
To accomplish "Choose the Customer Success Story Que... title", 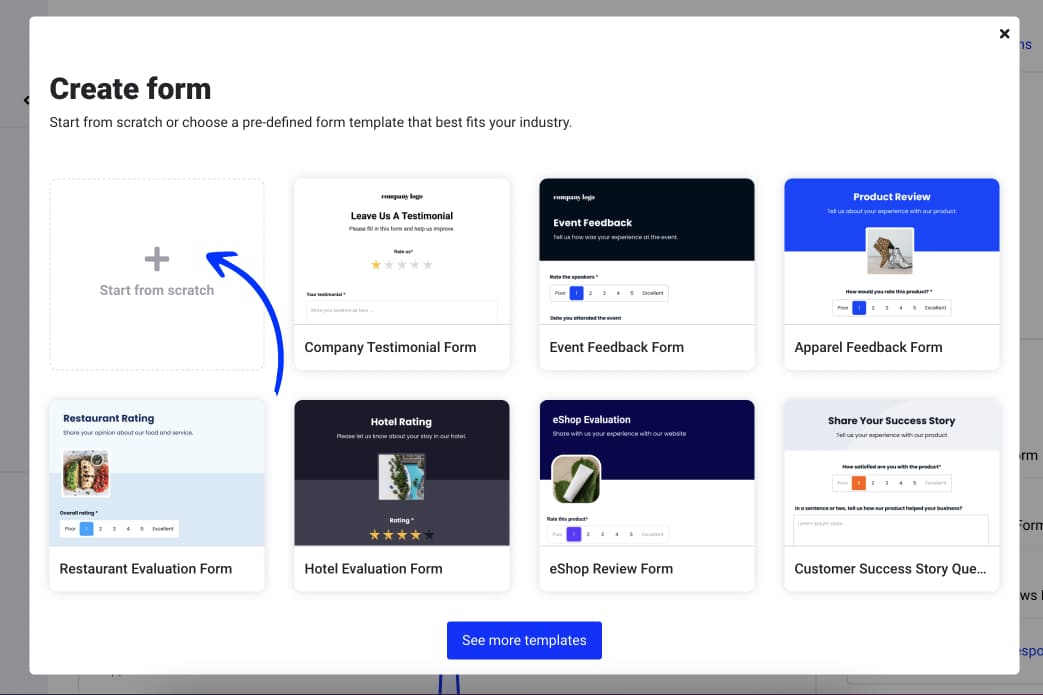I will pos(890,569).
